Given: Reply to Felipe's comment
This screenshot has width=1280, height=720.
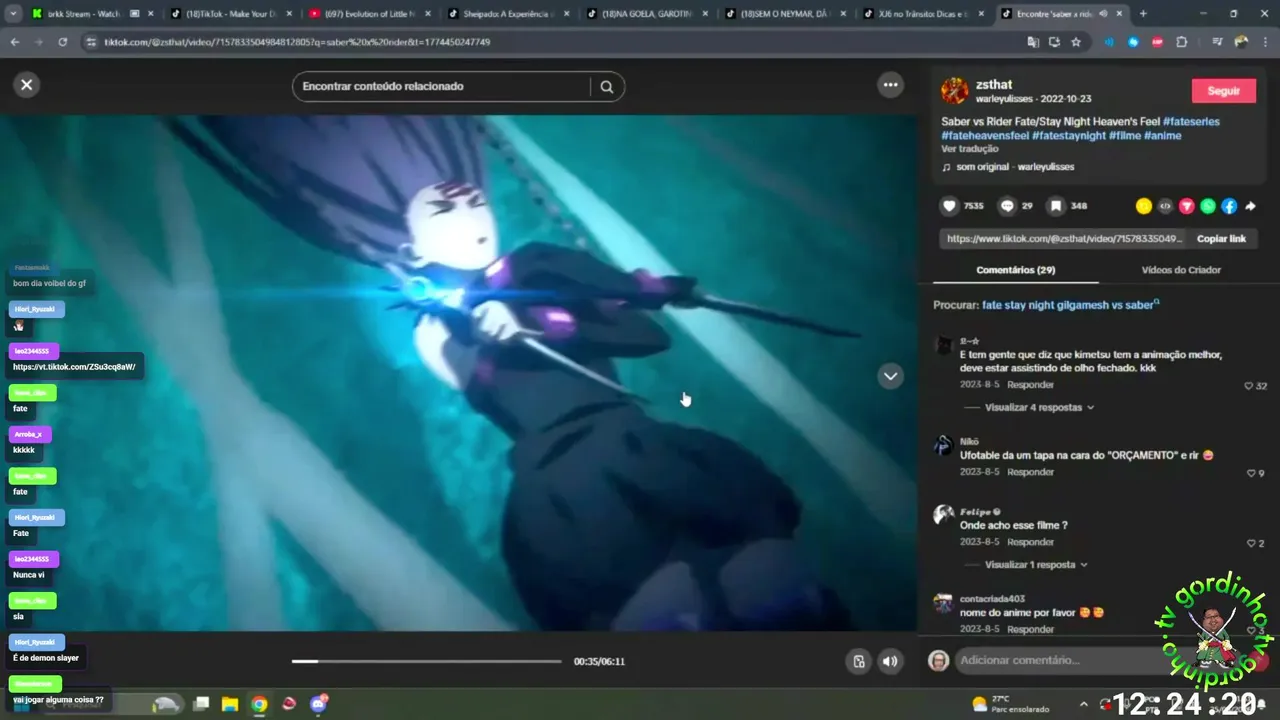Looking at the screenshot, I should [x=1030, y=542].
